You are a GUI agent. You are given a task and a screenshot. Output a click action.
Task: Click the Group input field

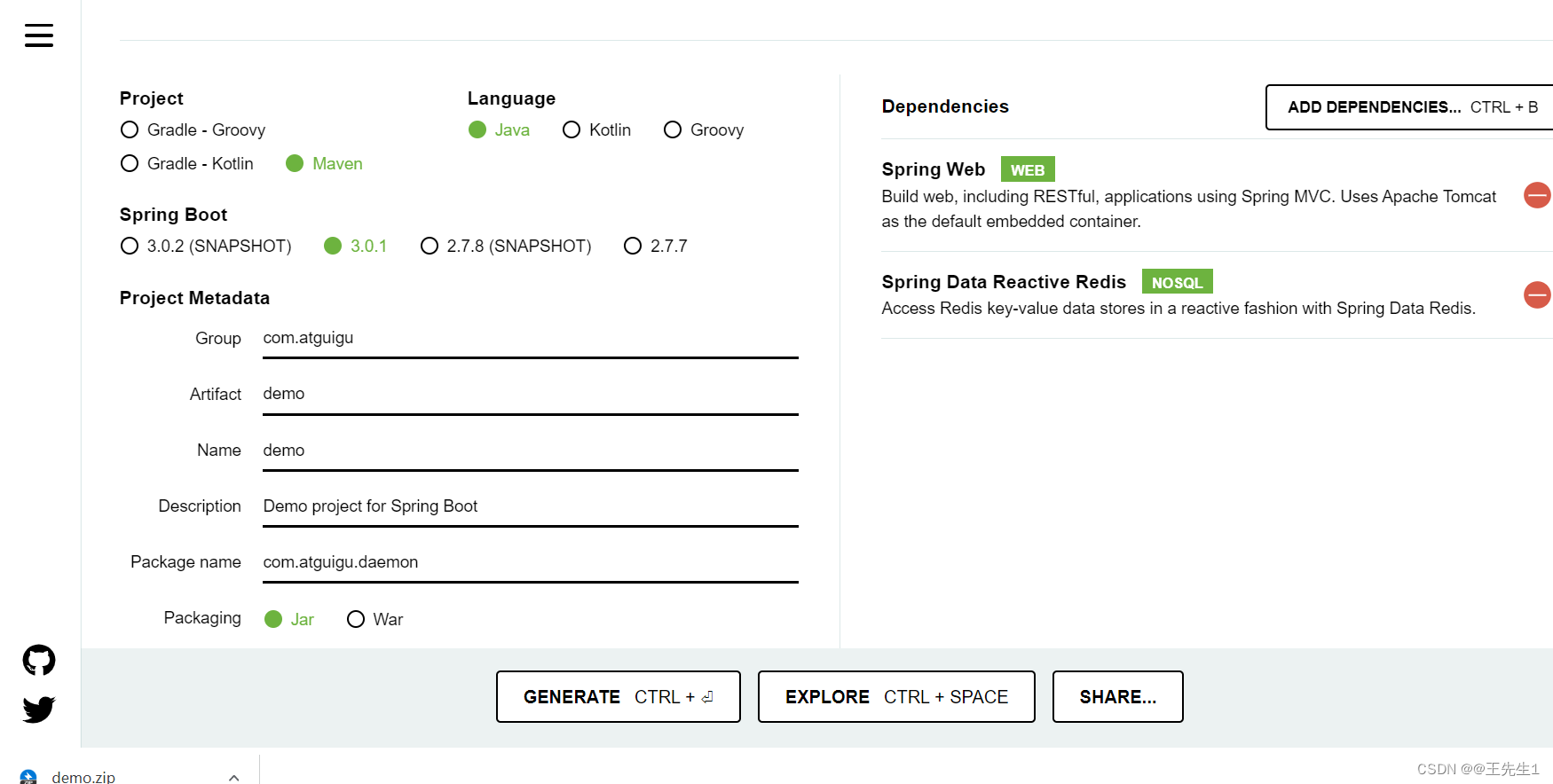531,339
